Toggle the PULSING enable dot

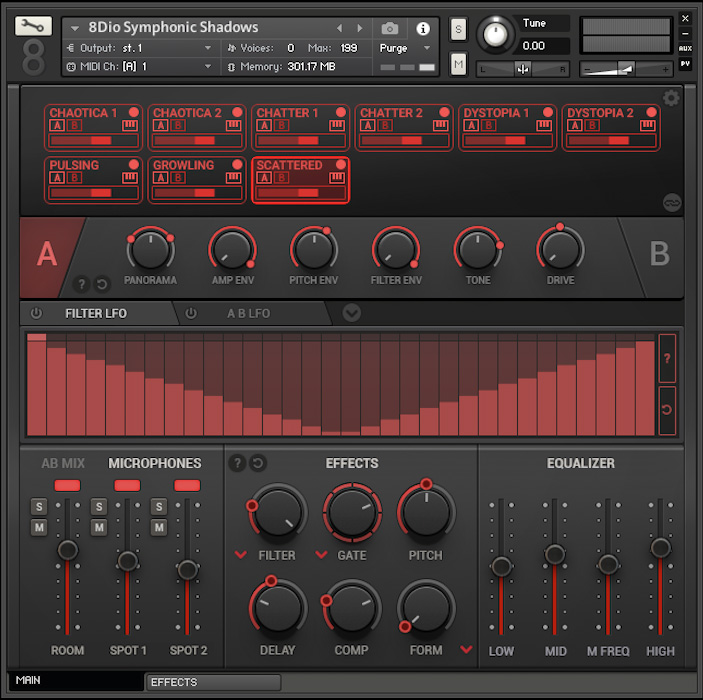[134, 165]
